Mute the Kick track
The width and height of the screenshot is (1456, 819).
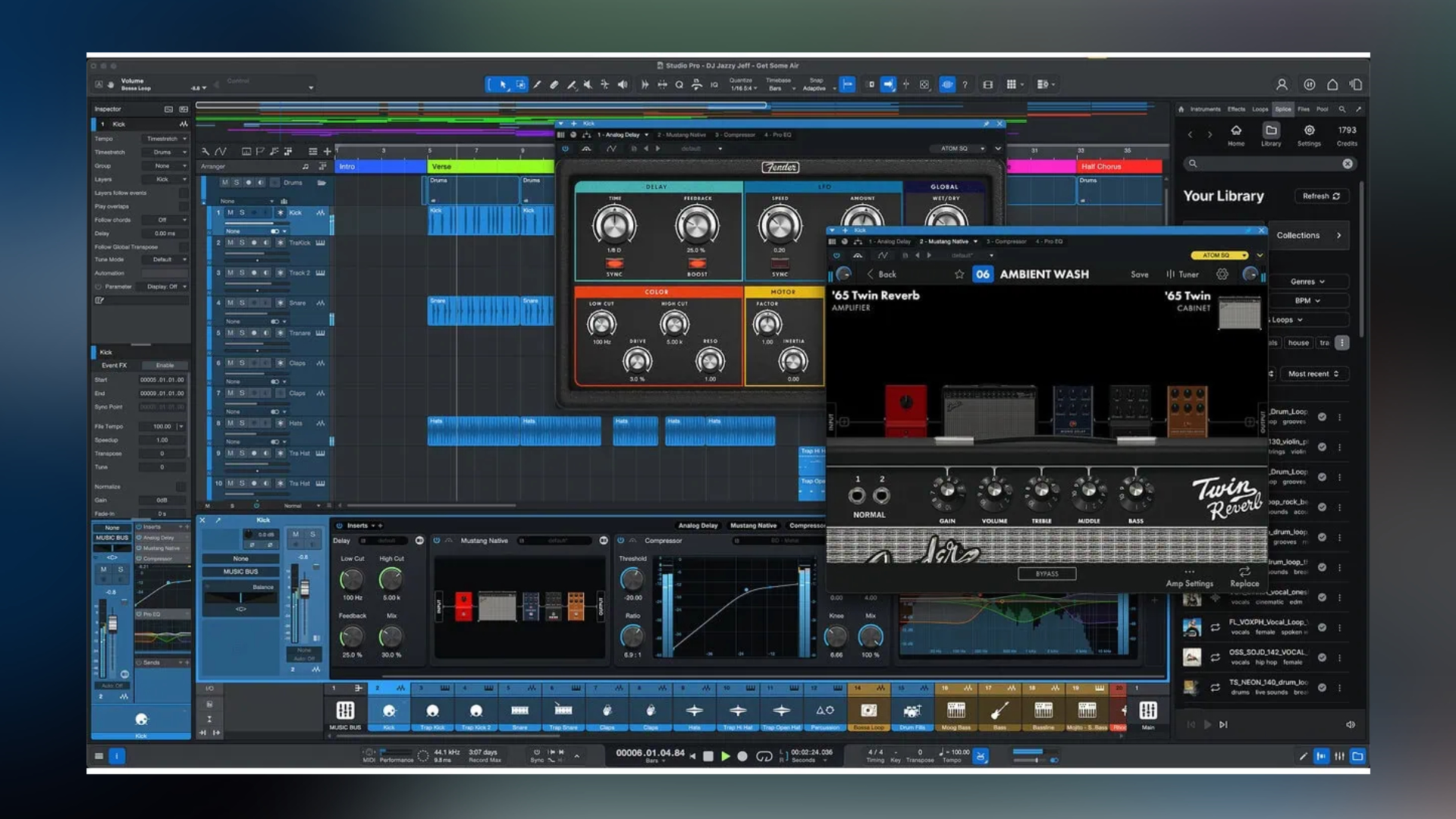231,213
